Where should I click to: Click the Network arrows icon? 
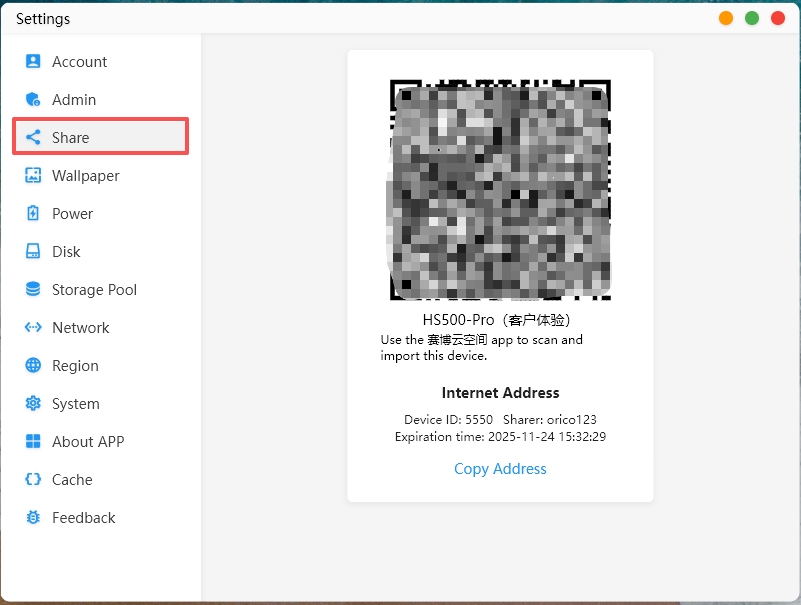33,327
